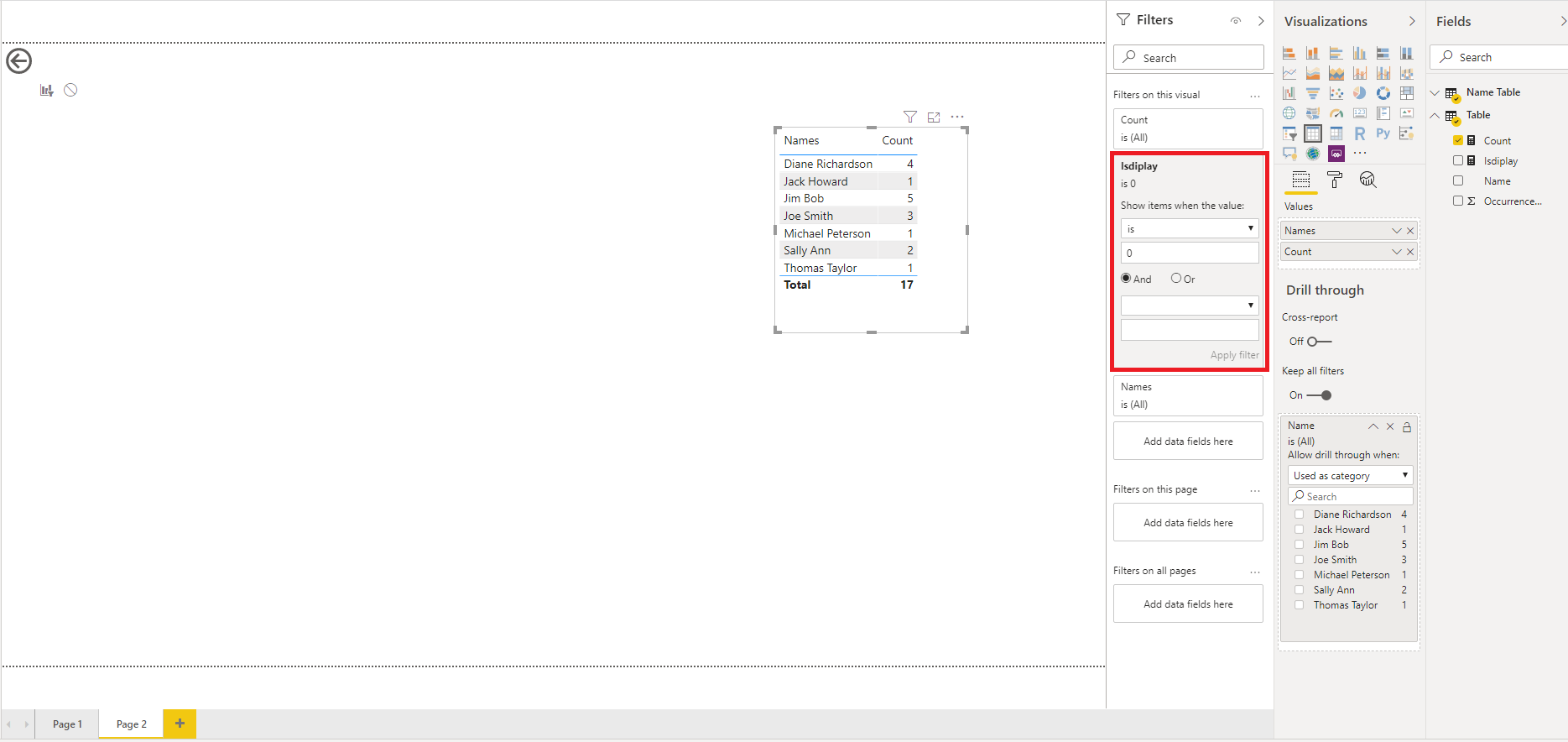
Task: Choose the Pie chart visualization
Action: [1360, 93]
